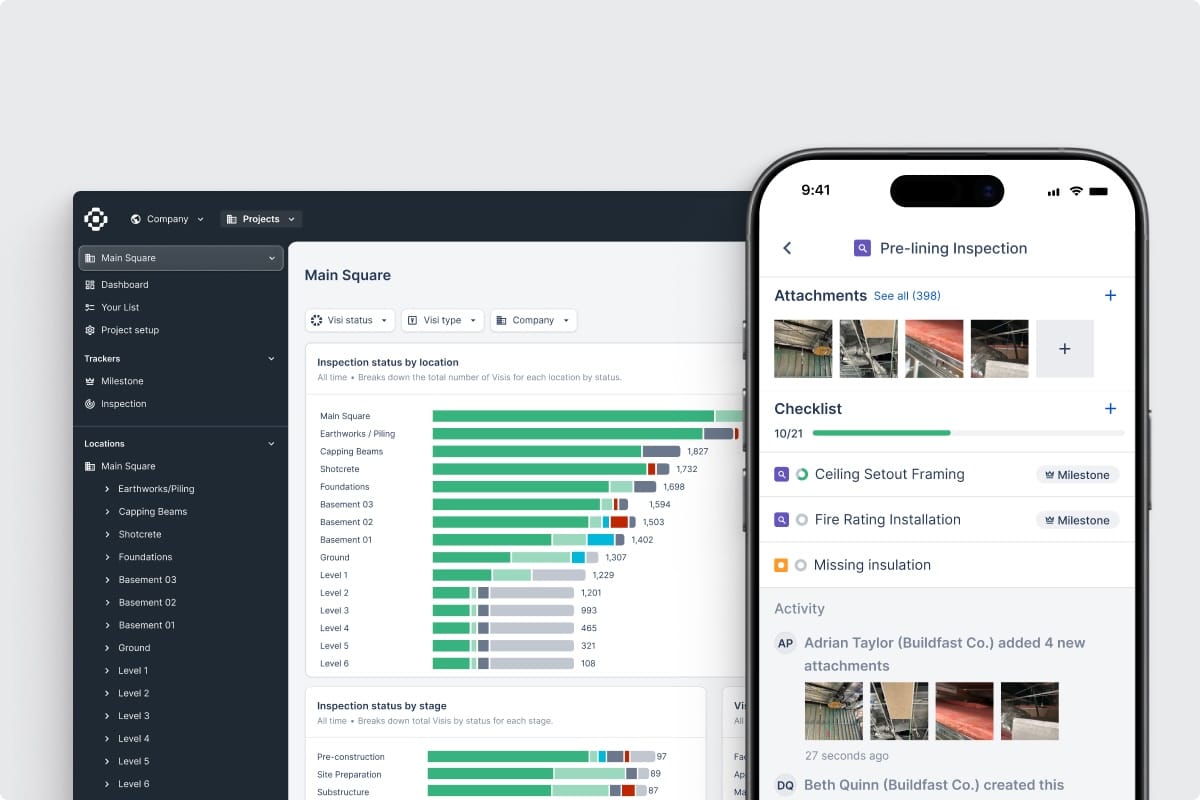Click the red segment in Basement 02 bar
The image size is (1200, 800).
coord(619,522)
